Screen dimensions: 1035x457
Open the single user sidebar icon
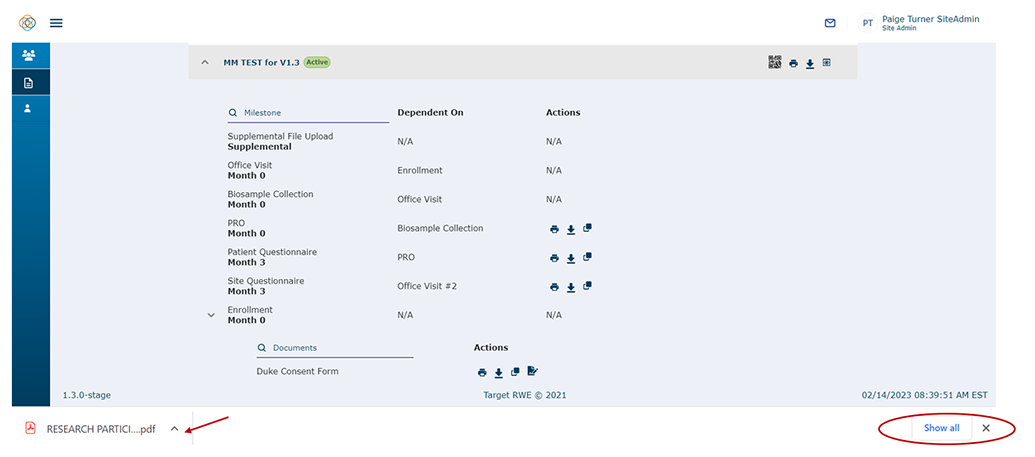coord(28,108)
